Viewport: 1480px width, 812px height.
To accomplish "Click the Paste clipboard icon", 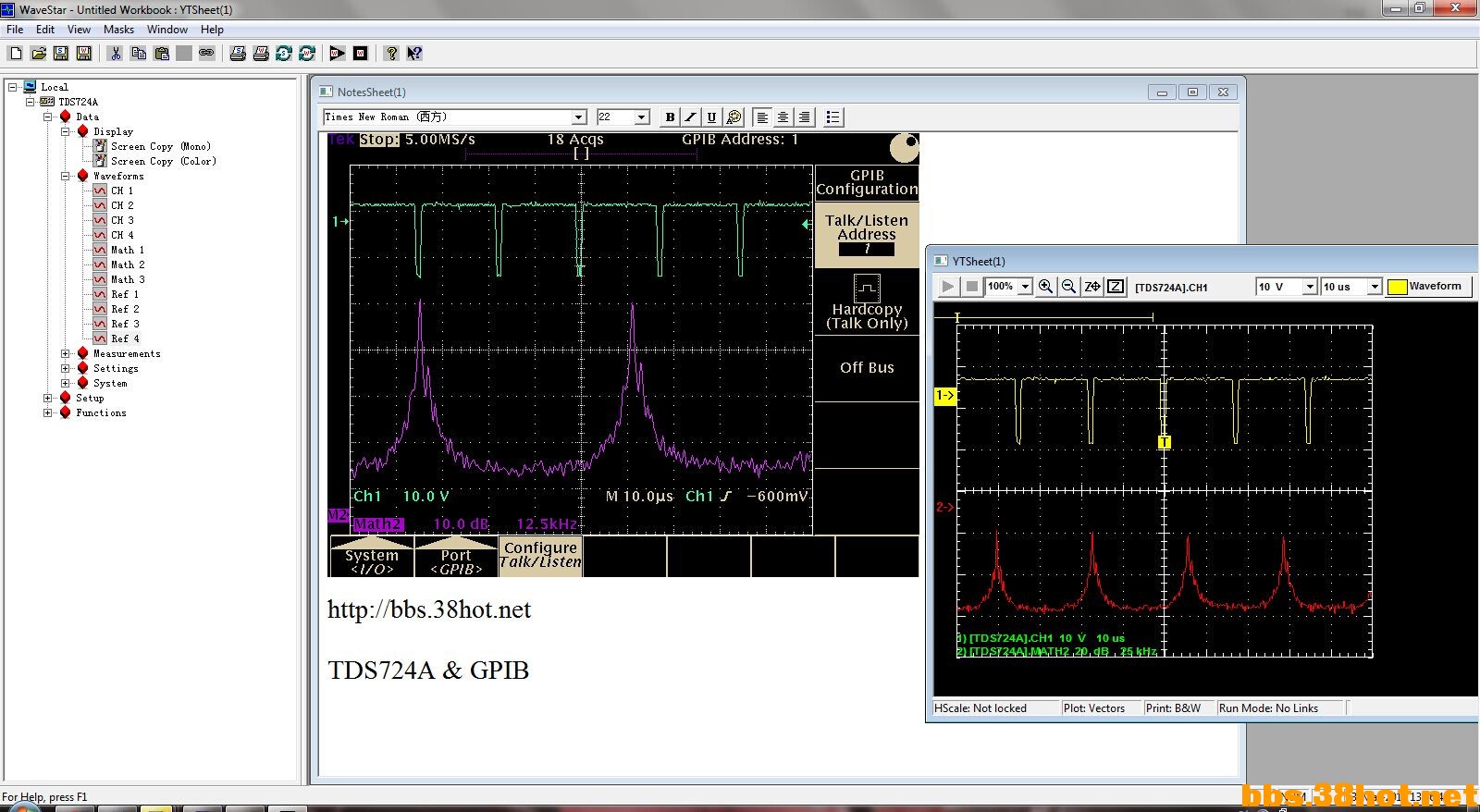I will (x=161, y=54).
